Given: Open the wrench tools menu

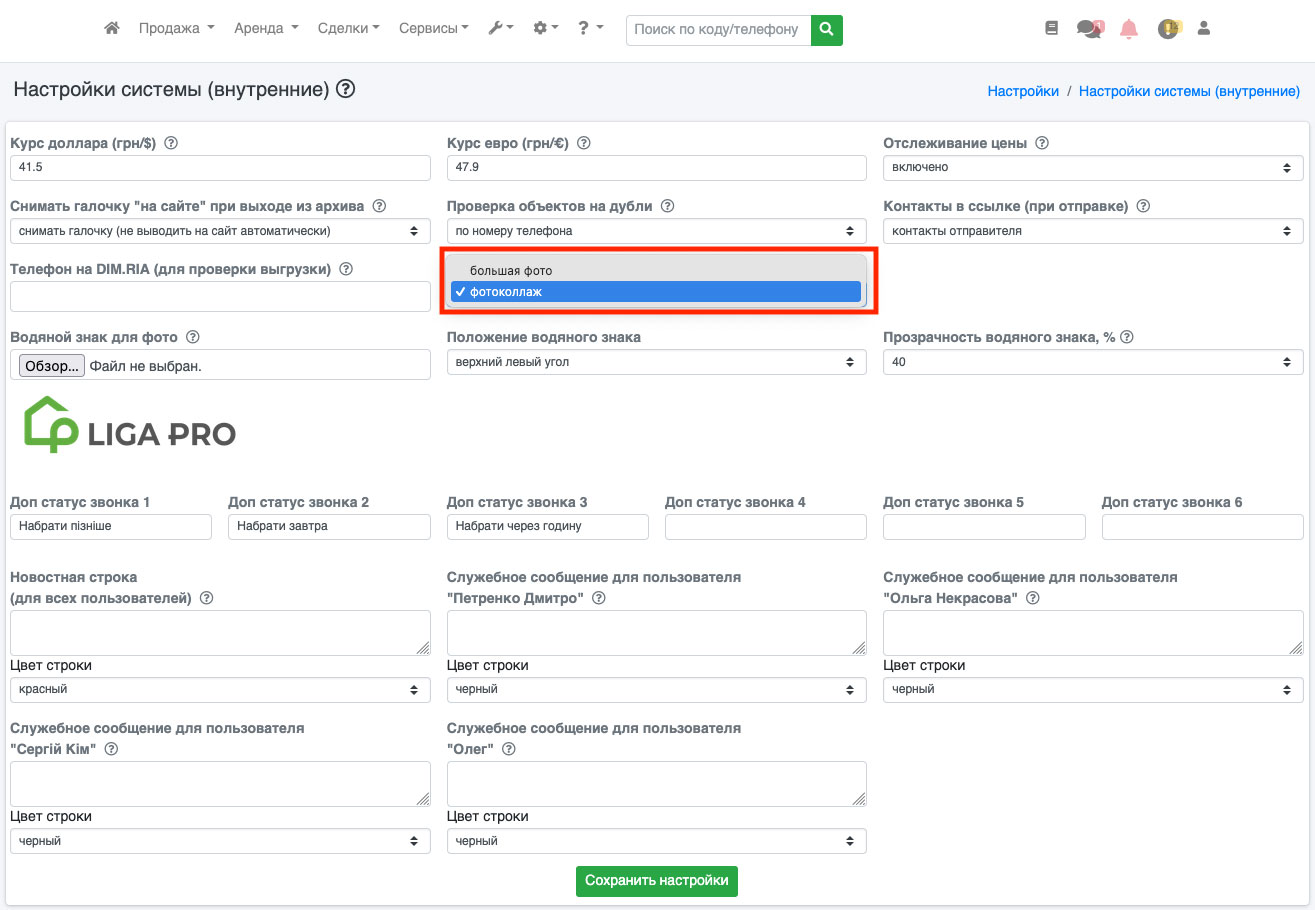Looking at the screenshot, I should pyautogui.click(x=500, y=29).
